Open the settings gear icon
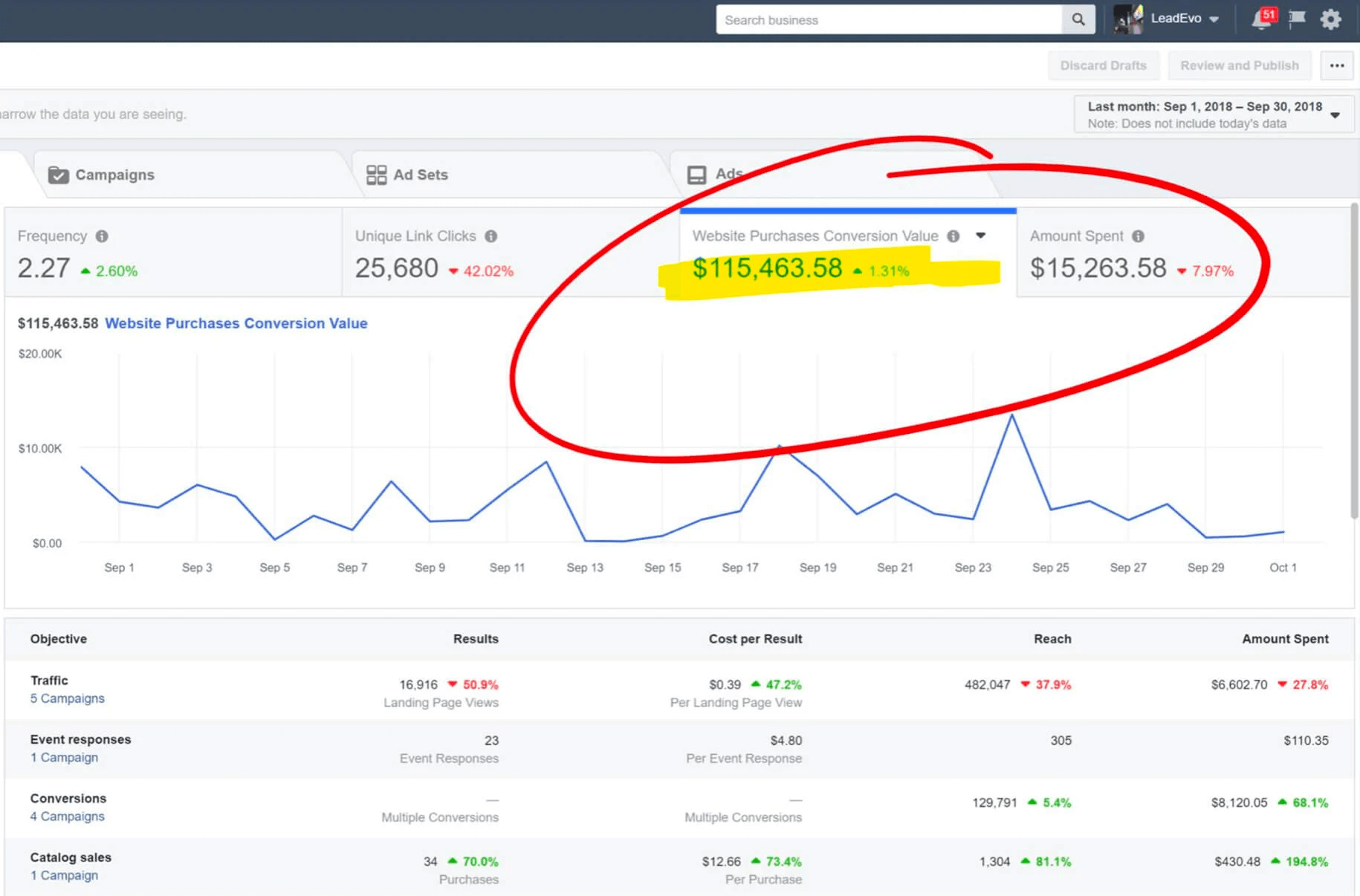Image resolution: width=1360 pixels, height=896 pixels. pyautogui.click(x=1330, y=19)
